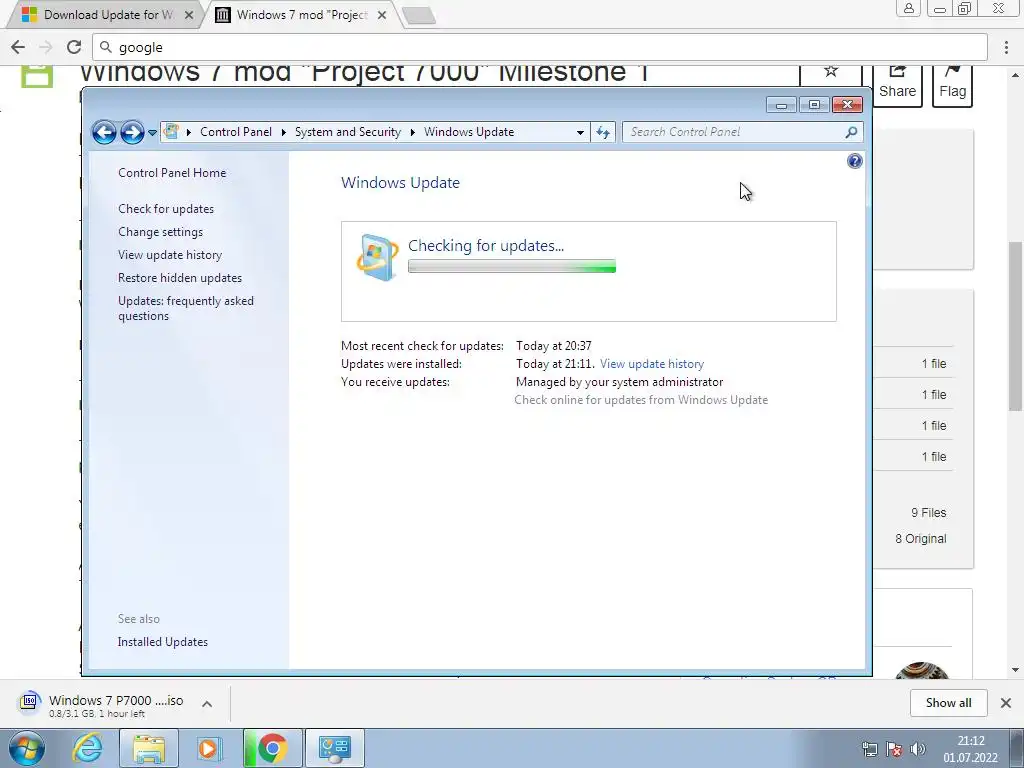The image size is (1024, 768).
Task: Click webpage scrollbar down arrow
Action: point(1016,669)
